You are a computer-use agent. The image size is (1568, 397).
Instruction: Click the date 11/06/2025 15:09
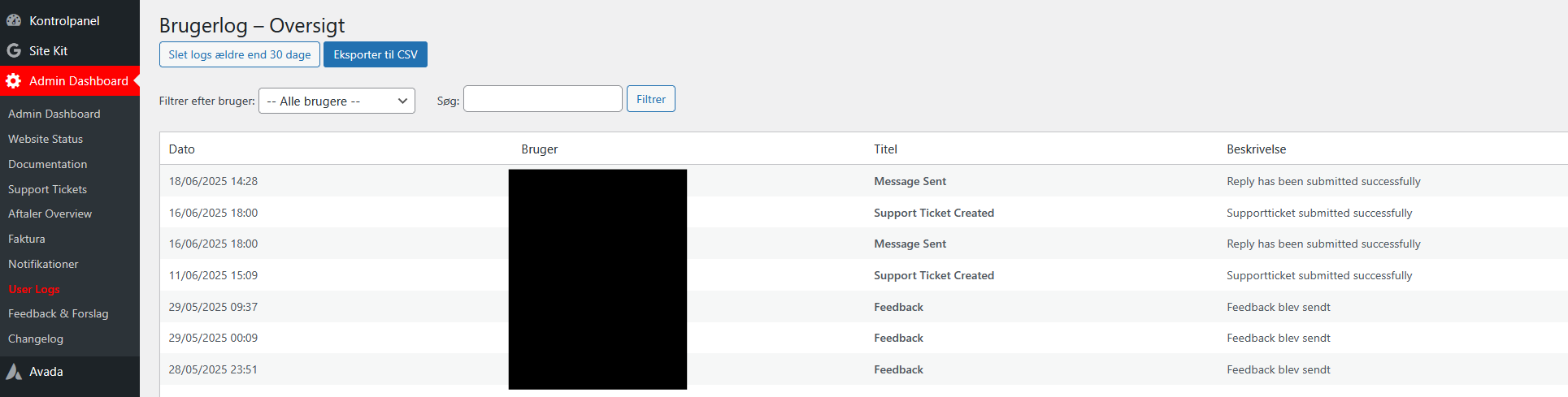[x=213, y=275]
